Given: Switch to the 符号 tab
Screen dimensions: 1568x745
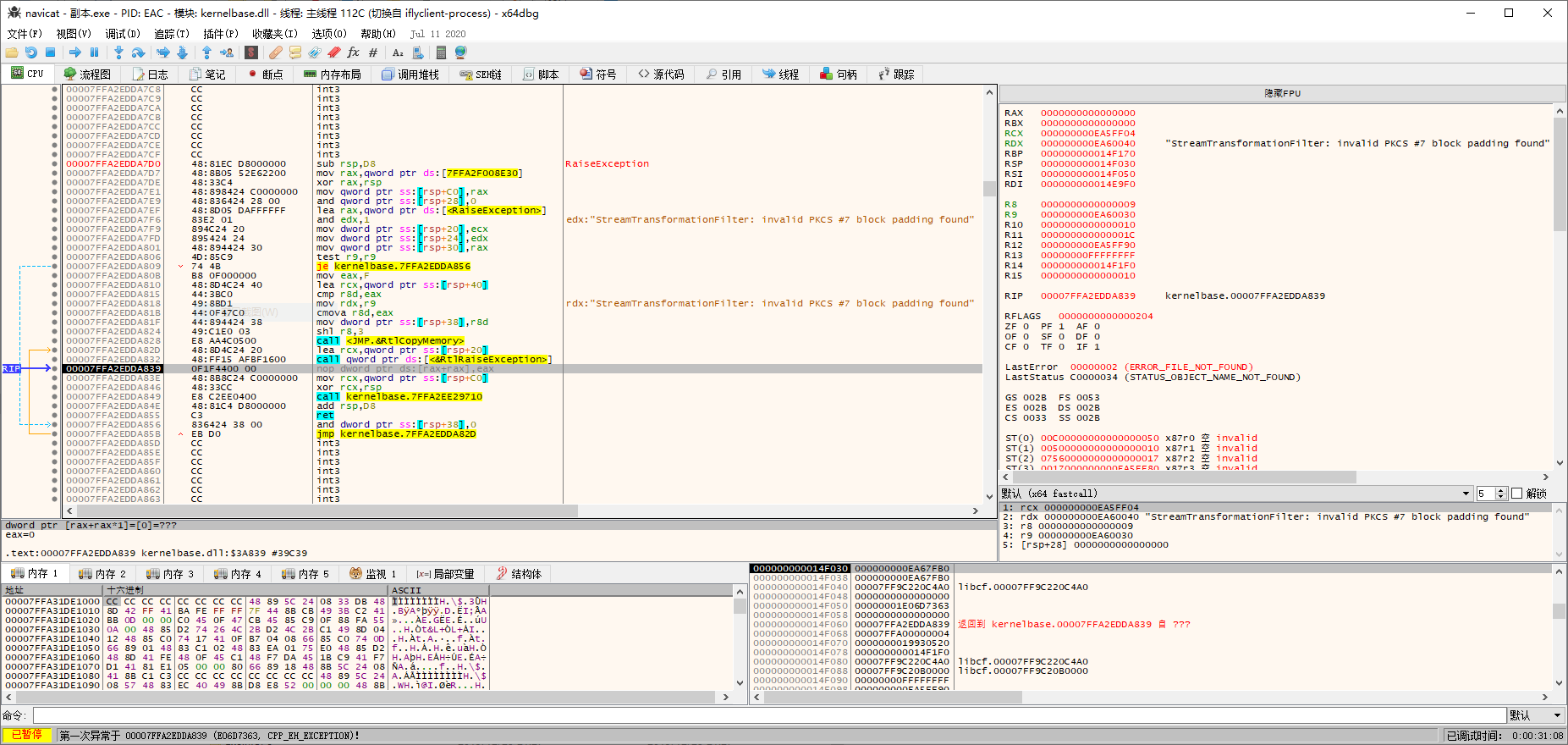Looking at the screenshot, I should (x=598, y=74).
